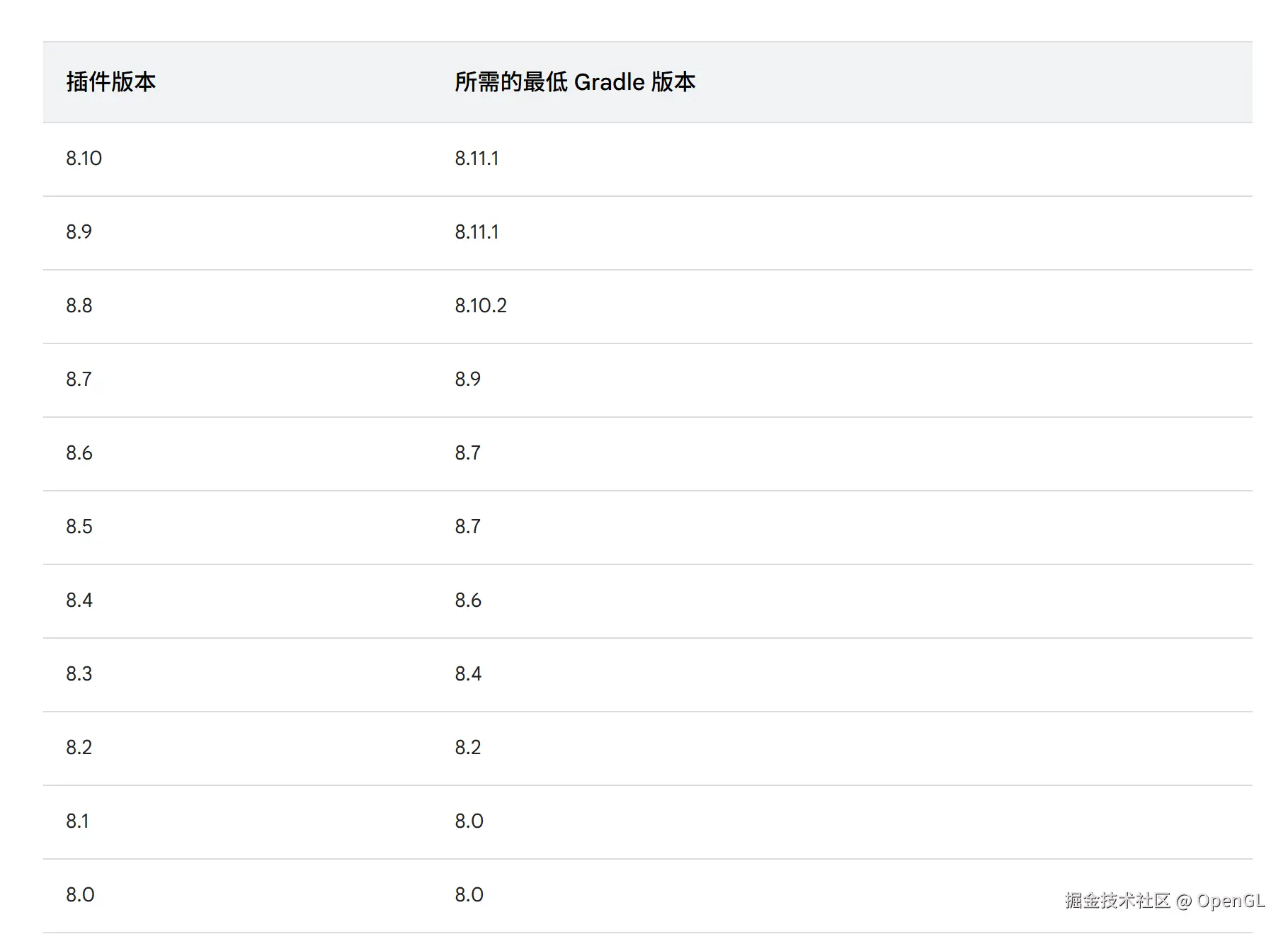This screenshot has height=934, width=1288.
Task: Click Gradle version 8.11.1 in the 8.10 plugin row
Action: pyautogui.click(x=477, y=159)
